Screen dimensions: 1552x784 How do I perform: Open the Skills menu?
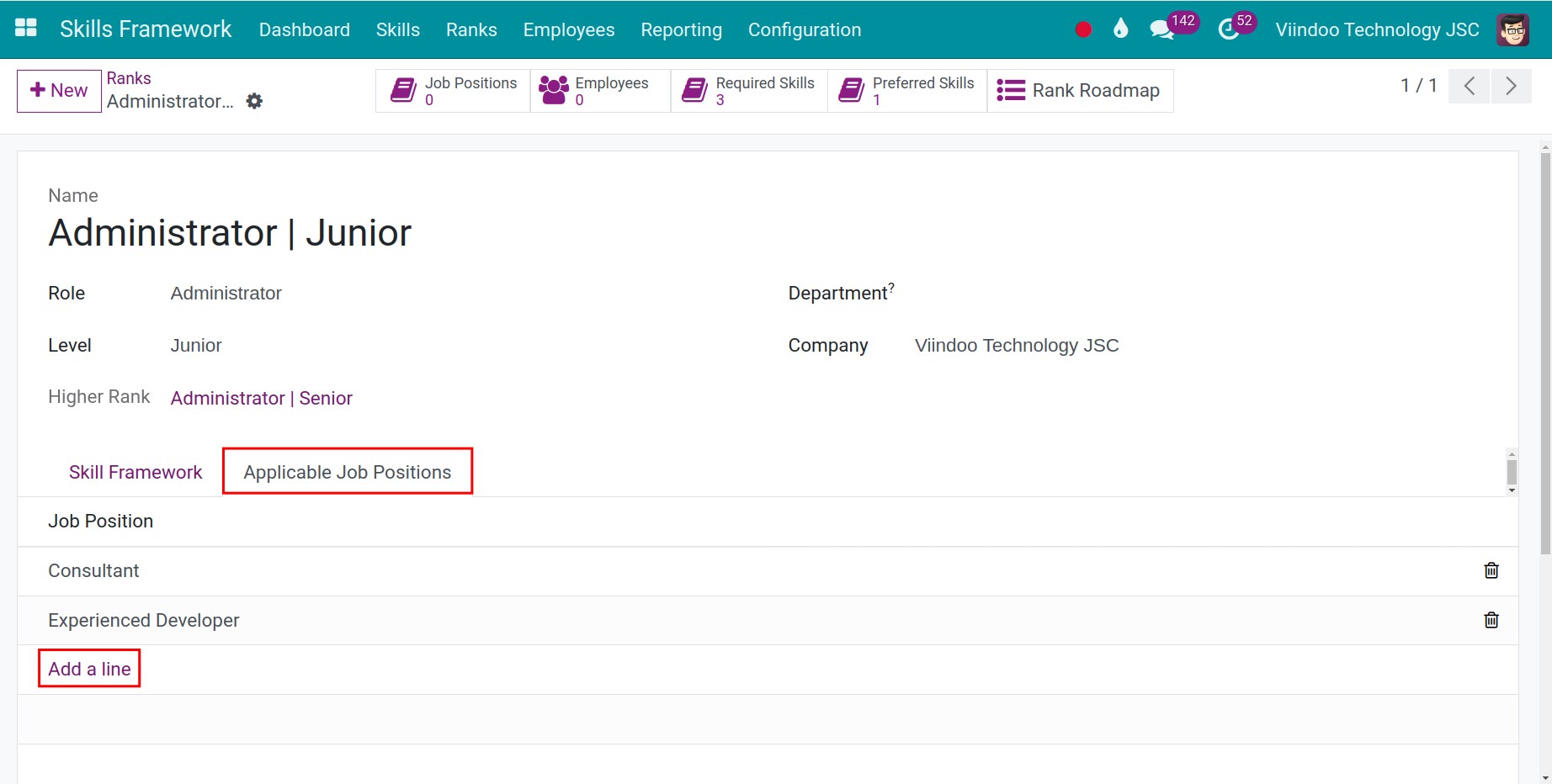coord(398,29)
